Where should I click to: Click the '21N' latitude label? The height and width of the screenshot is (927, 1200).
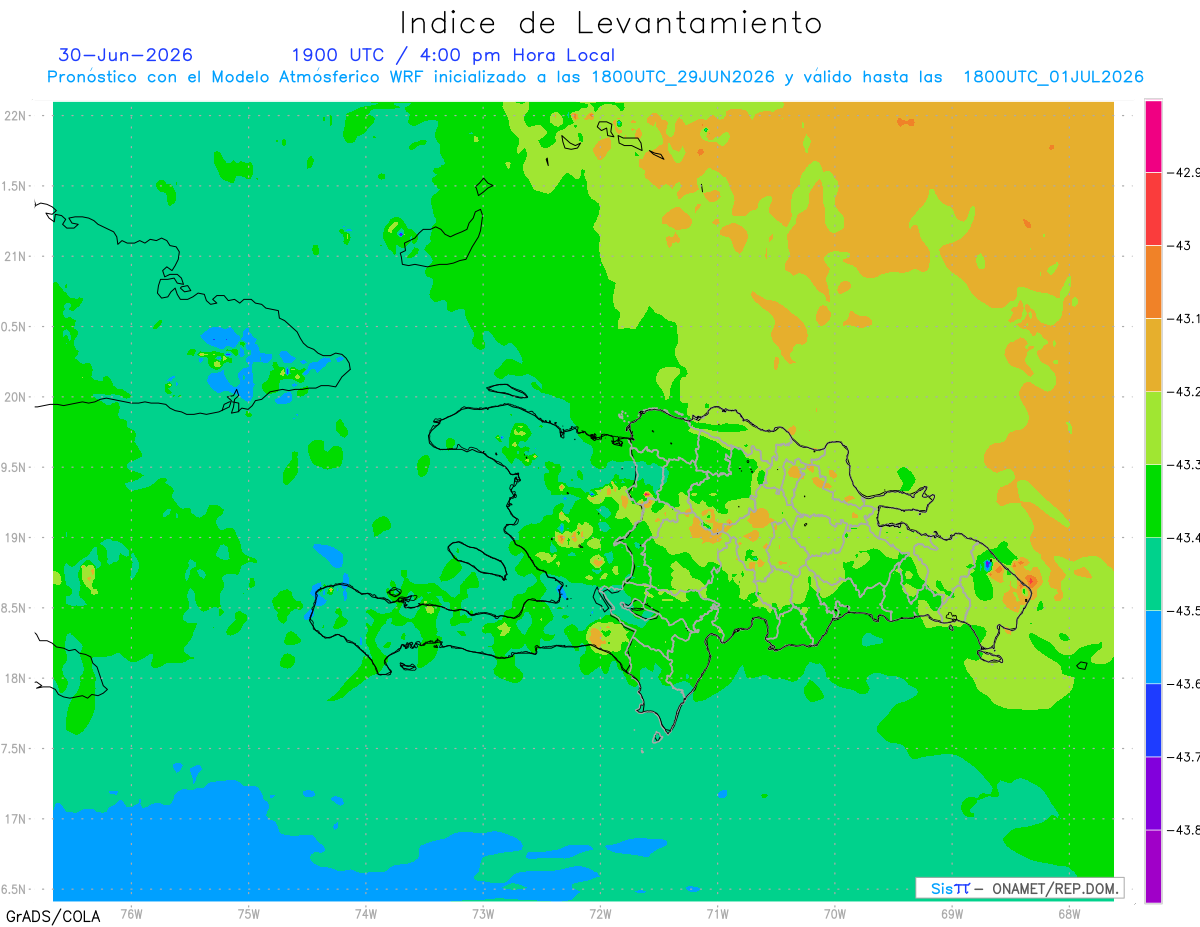(x=15, y=256)
